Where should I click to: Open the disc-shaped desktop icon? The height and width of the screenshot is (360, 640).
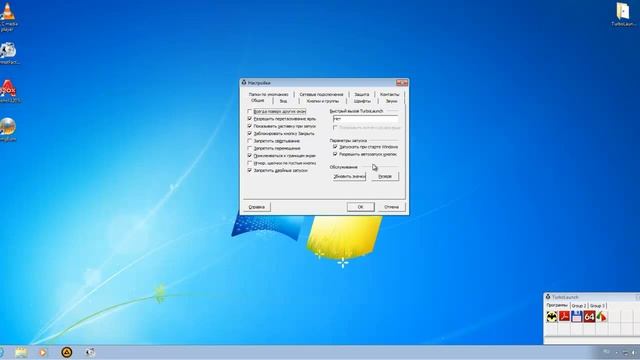tap(8, 129)
